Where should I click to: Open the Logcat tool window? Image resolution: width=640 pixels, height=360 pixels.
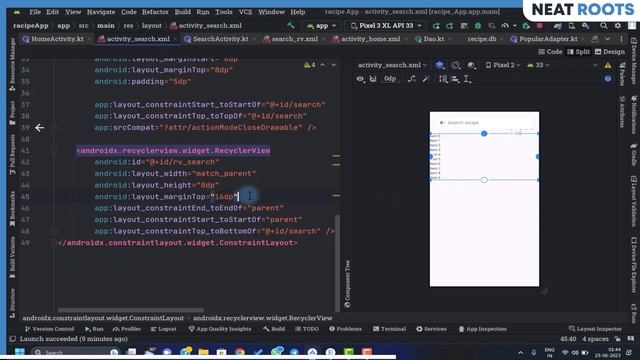(x=164, y=329)
